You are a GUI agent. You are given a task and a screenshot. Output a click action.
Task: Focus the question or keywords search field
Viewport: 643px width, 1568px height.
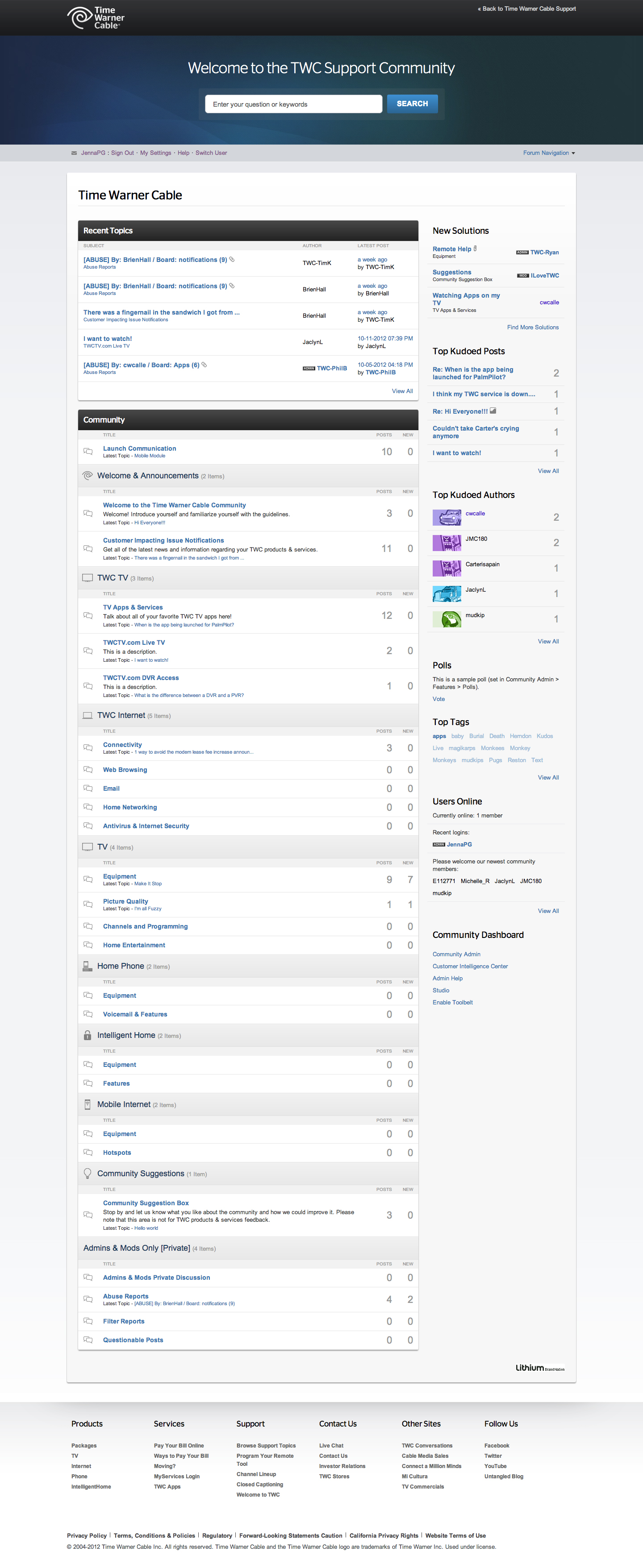click(x=293, y=104)
